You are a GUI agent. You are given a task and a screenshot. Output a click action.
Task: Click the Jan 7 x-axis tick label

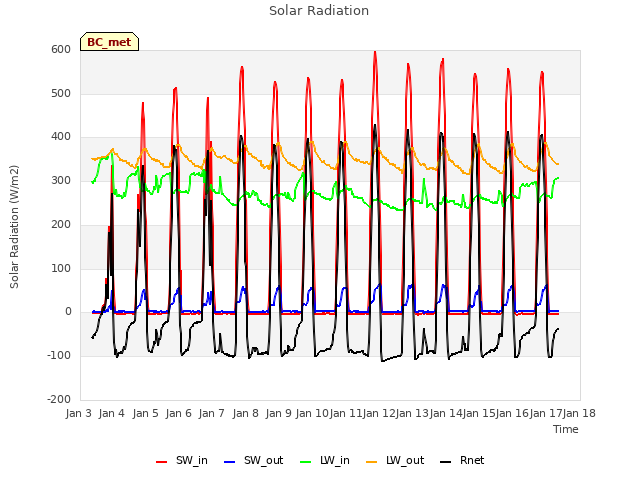point(212,413)
